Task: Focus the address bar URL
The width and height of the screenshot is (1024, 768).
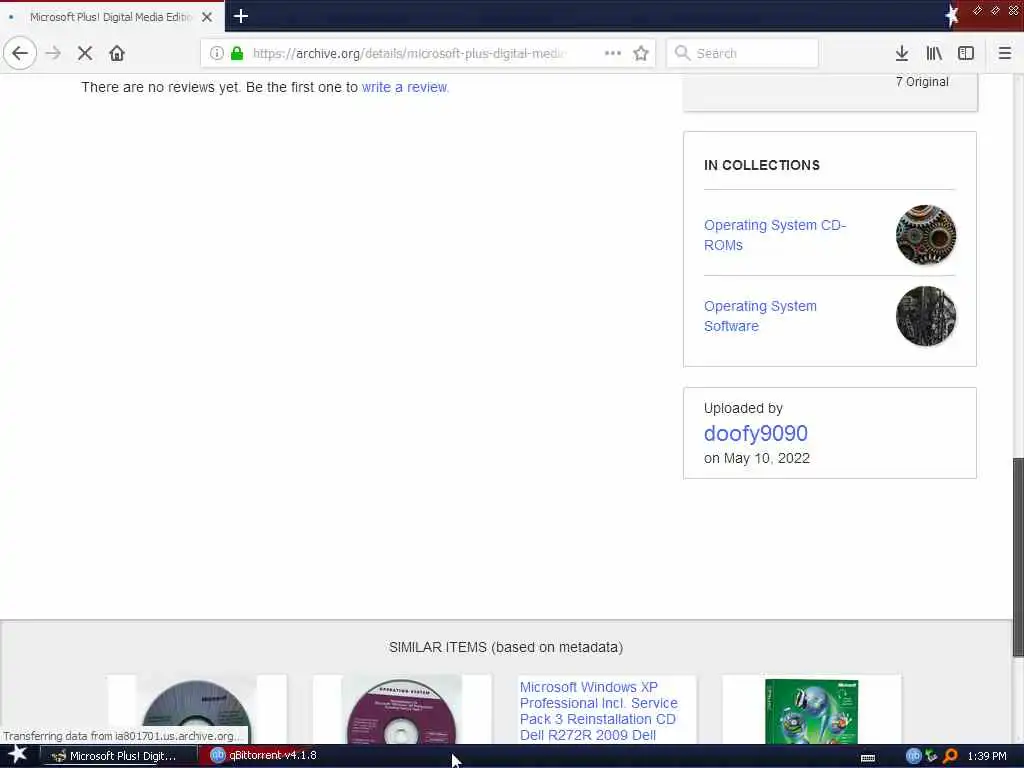Action: [x=410, y=53]
